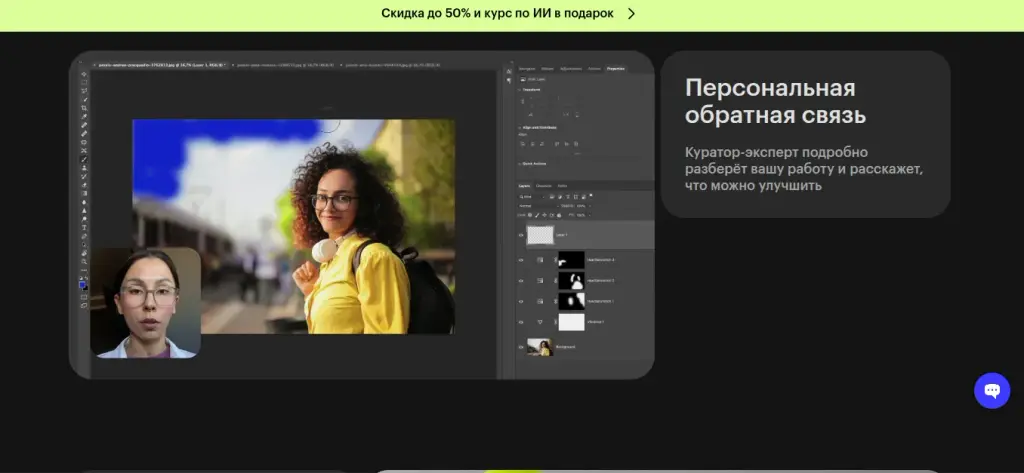Screen dimensions: 1024x473
Task: Open the Fill value dropdown
Action: point(590,215)
